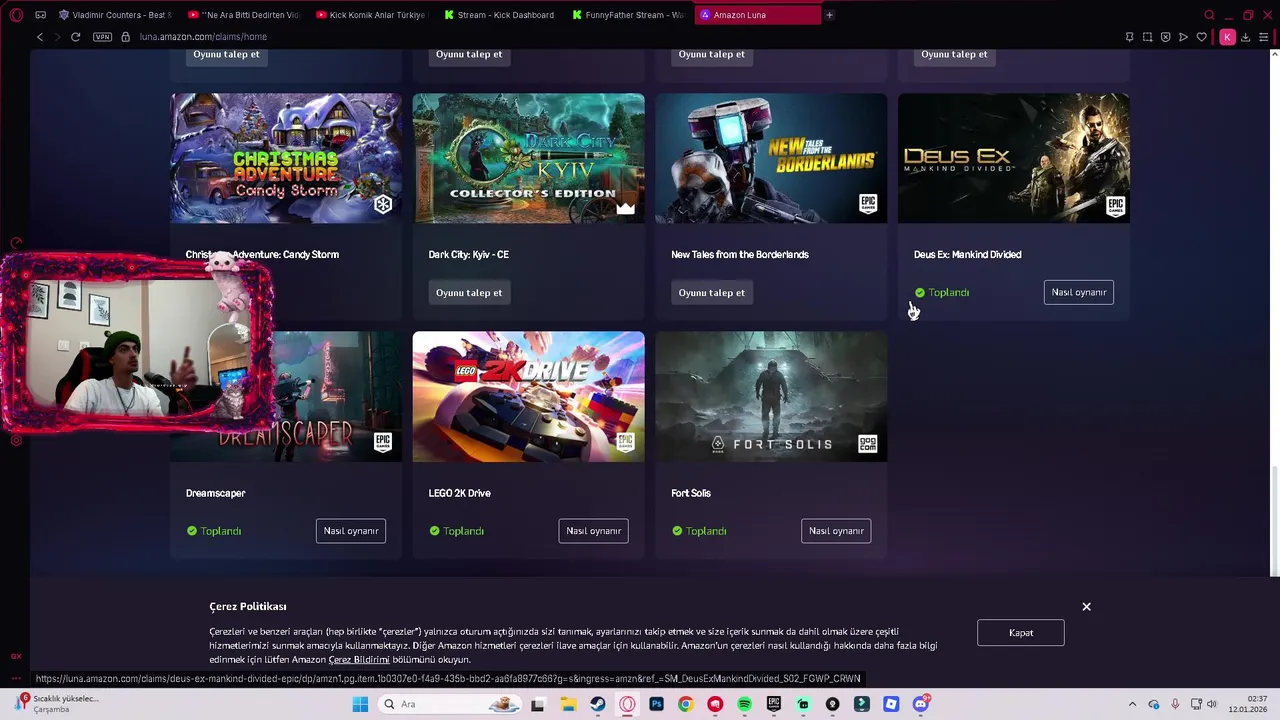Click 'Nasıl oynanır' for Deus Ex

(1079, 292)
